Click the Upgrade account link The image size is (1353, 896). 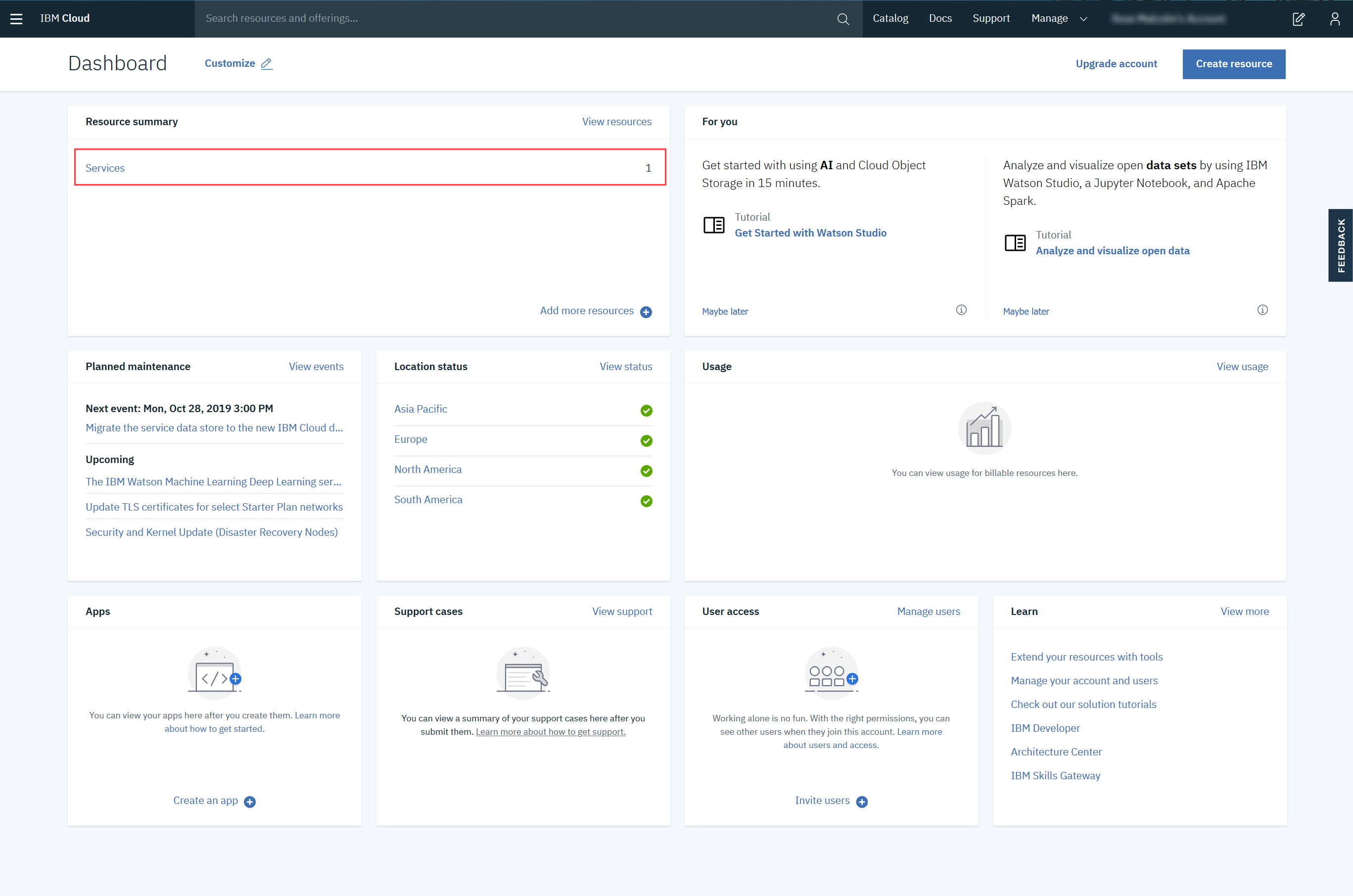point(1116,64)
